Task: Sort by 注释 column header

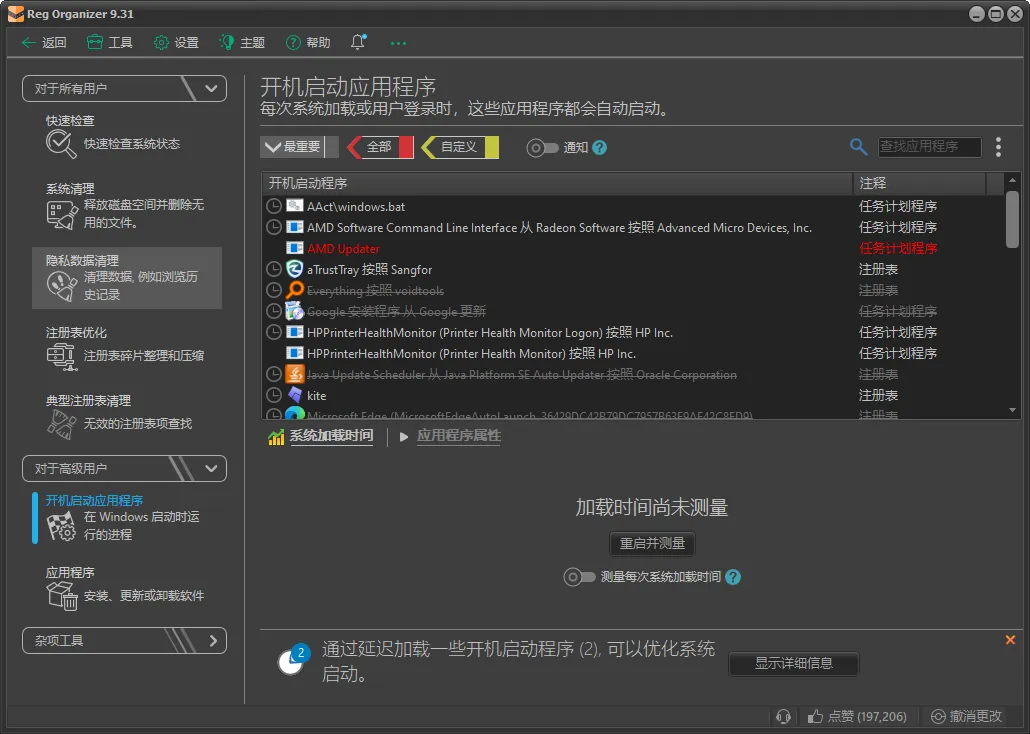Action: [x=919, y=183]
